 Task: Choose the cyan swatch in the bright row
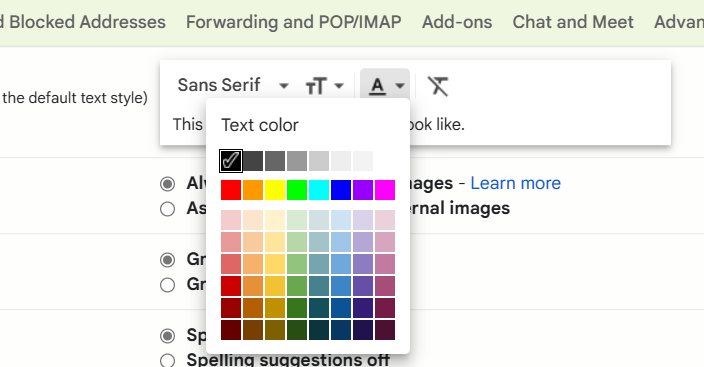coord(319,190)
